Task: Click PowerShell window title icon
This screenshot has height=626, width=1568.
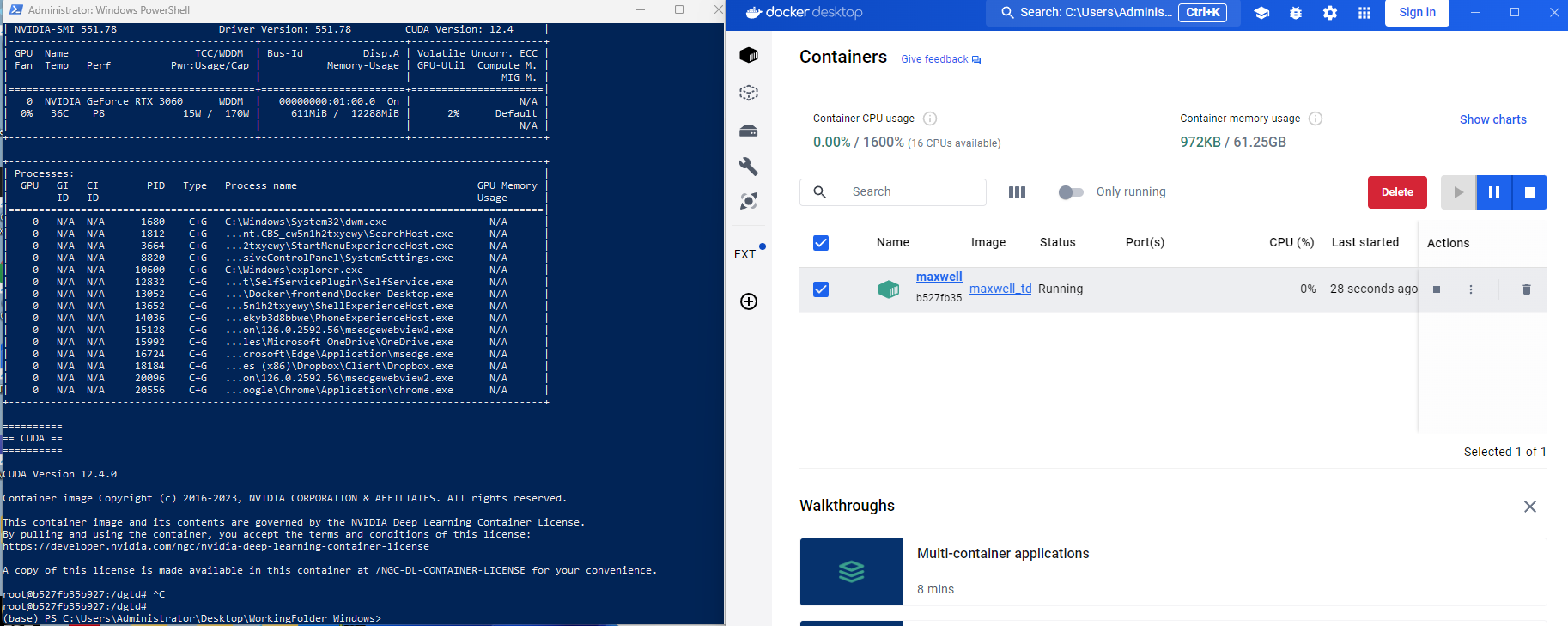Action: pos(15,9)
